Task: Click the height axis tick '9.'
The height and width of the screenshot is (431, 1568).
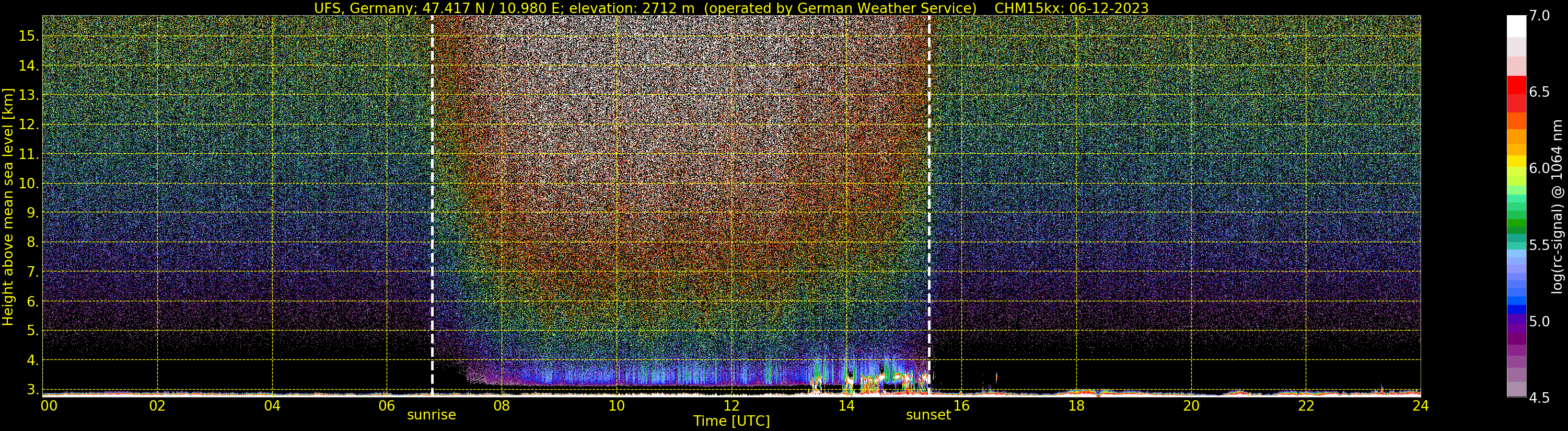Action: pos(33,213)
